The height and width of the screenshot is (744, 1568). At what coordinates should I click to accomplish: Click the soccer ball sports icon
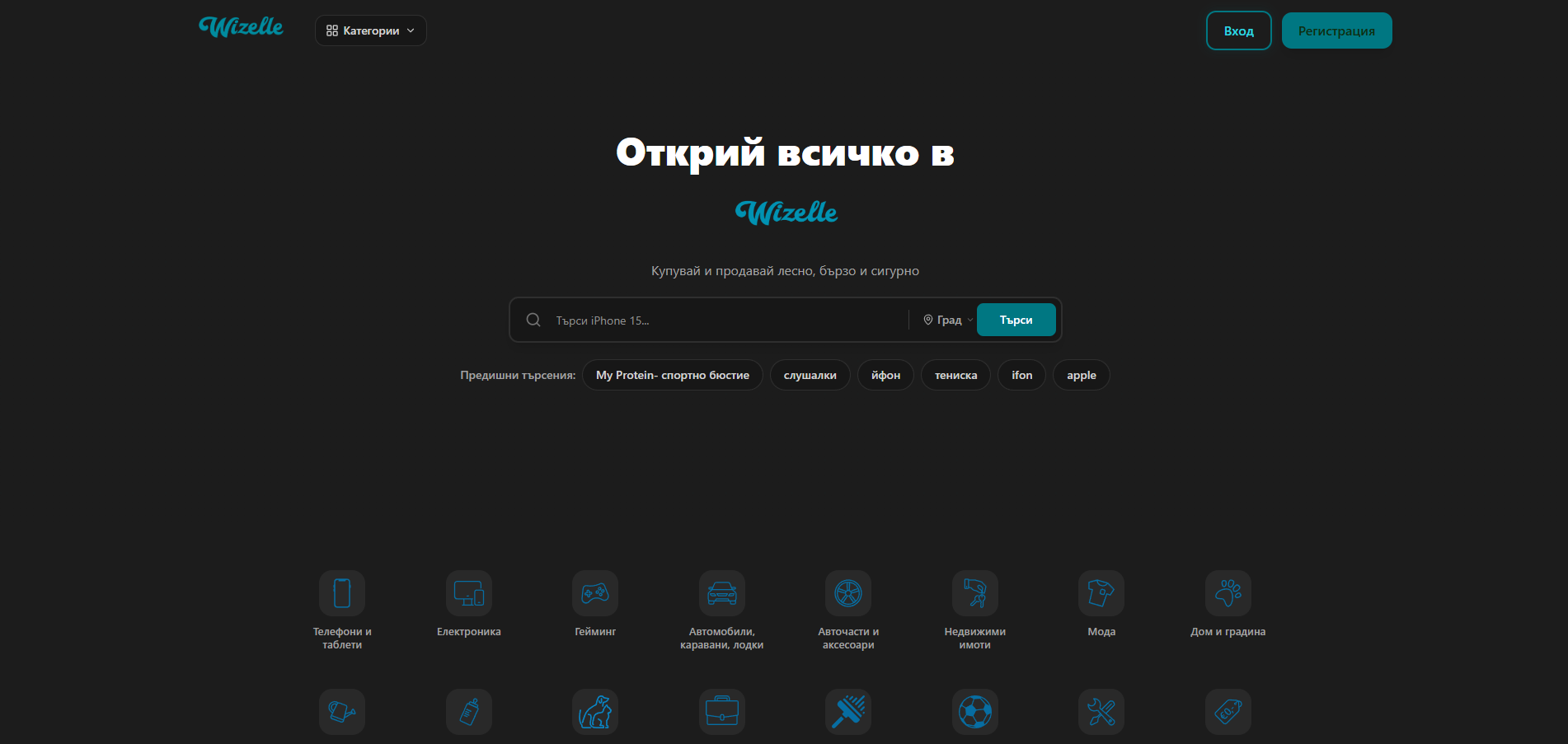click(975, 712)
